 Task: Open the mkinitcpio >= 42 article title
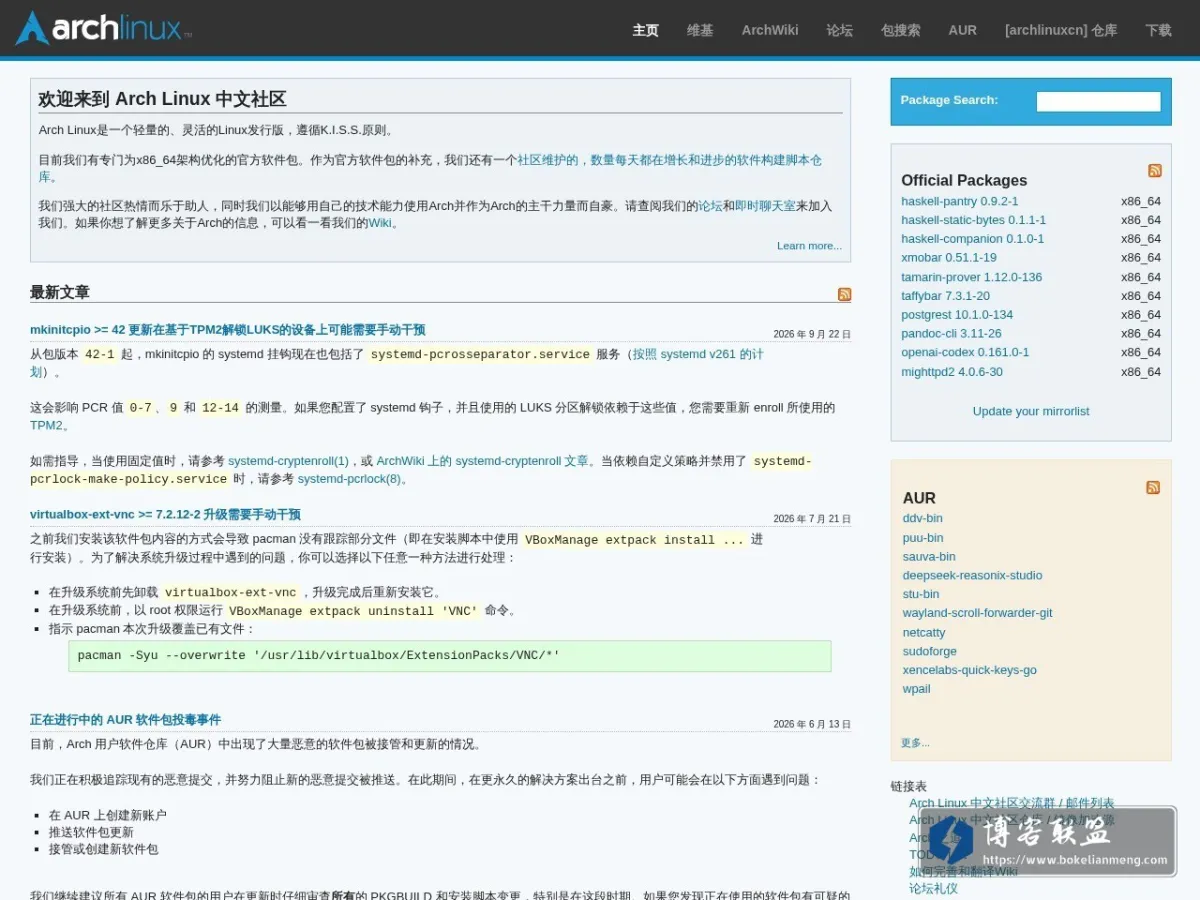[228, 330]
